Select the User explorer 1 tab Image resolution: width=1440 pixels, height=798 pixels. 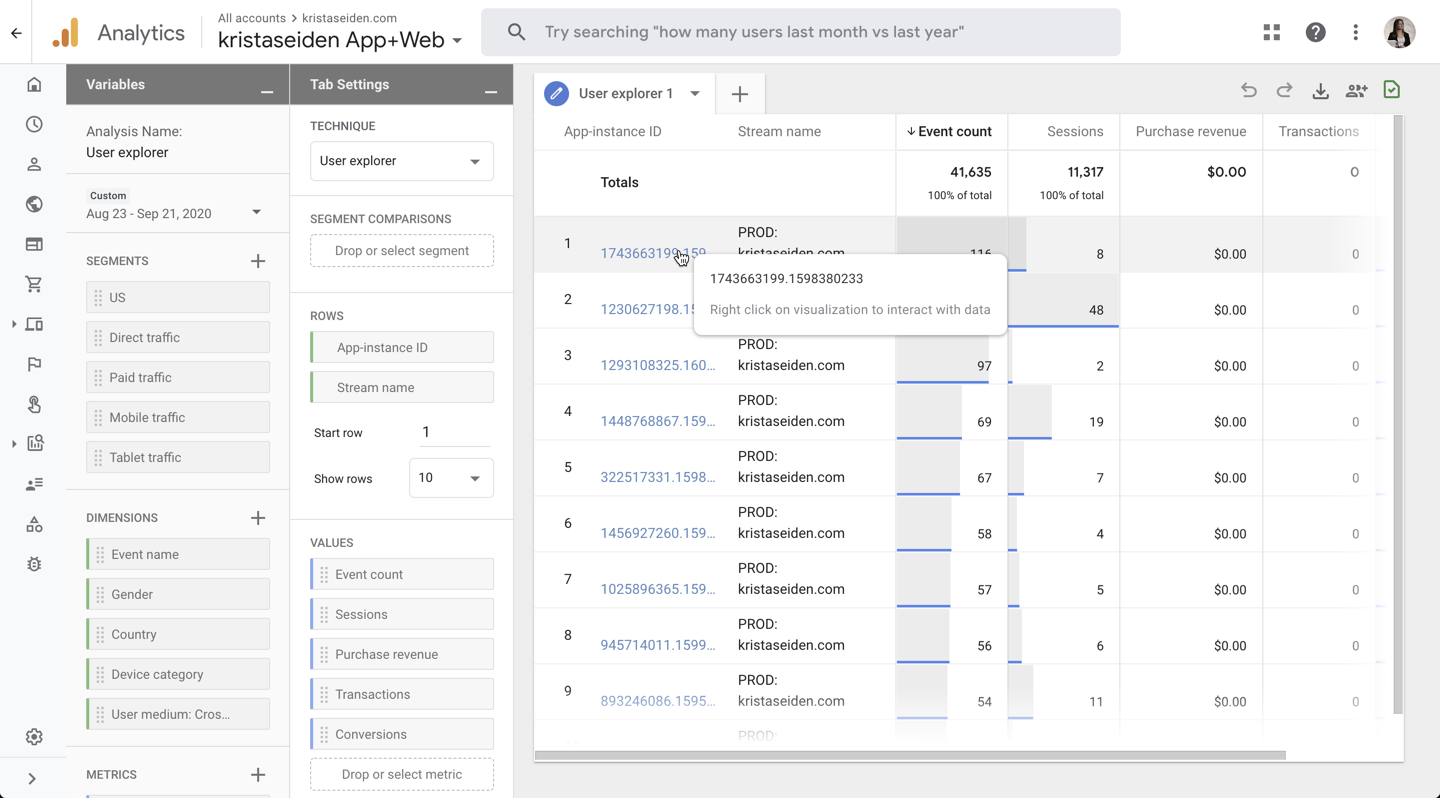pos(624,93)
